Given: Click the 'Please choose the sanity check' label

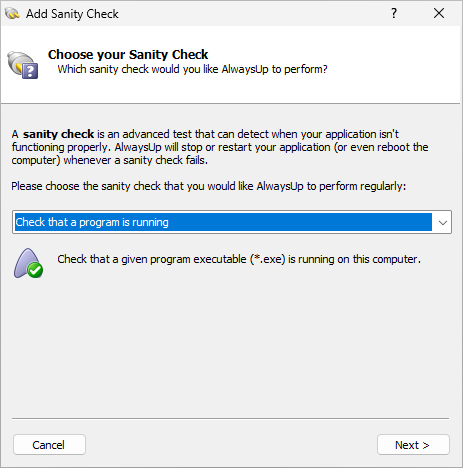Looking at the screenshot, I should [209, 186].
